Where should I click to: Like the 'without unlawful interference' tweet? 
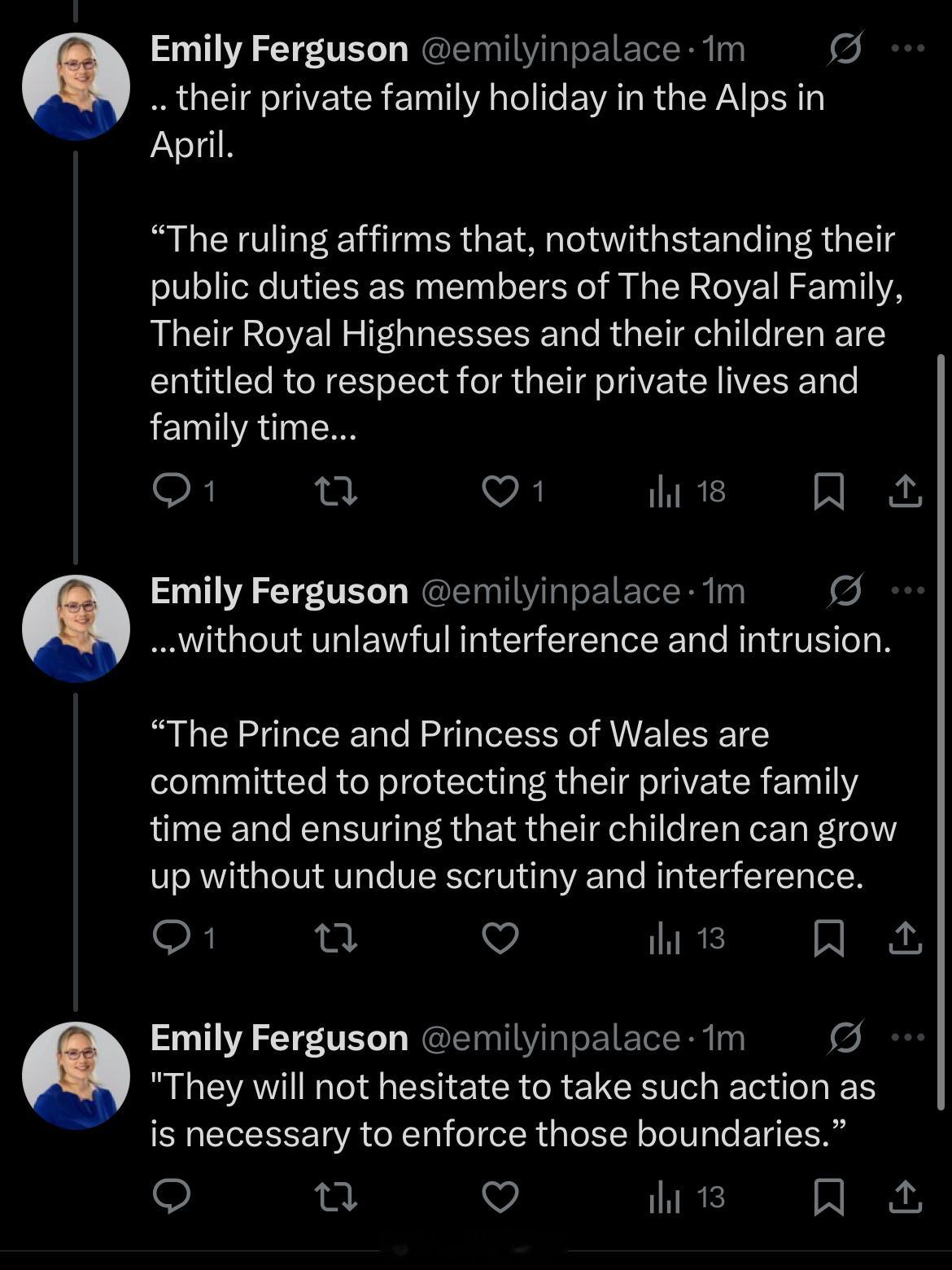[500, 939]
